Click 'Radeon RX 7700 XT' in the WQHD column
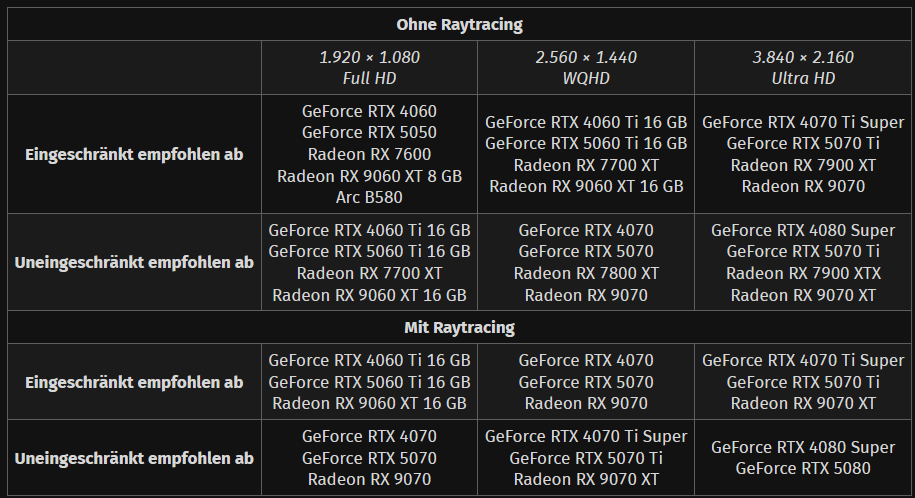 point(586,165)
